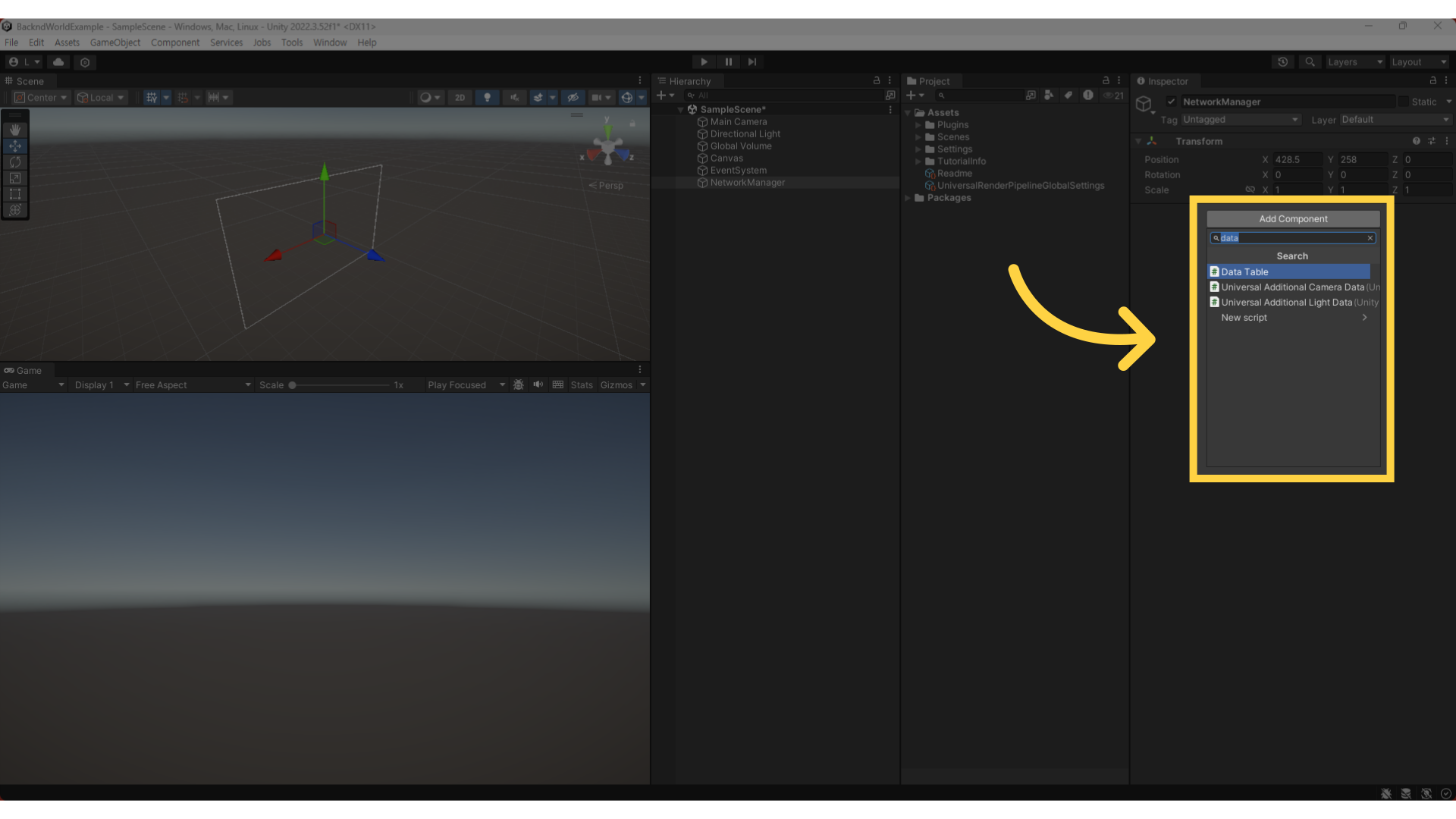The height and width of the screenshot is (819, 1456).
Task: Adjust Game view Scale slider
Action: pos(340,385)
